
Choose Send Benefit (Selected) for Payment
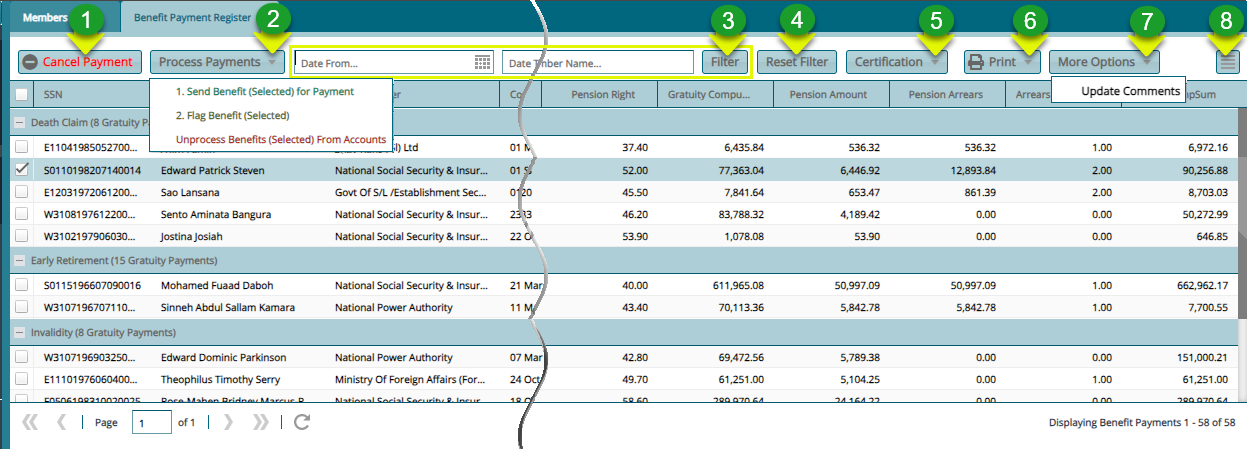pos(265,91)
